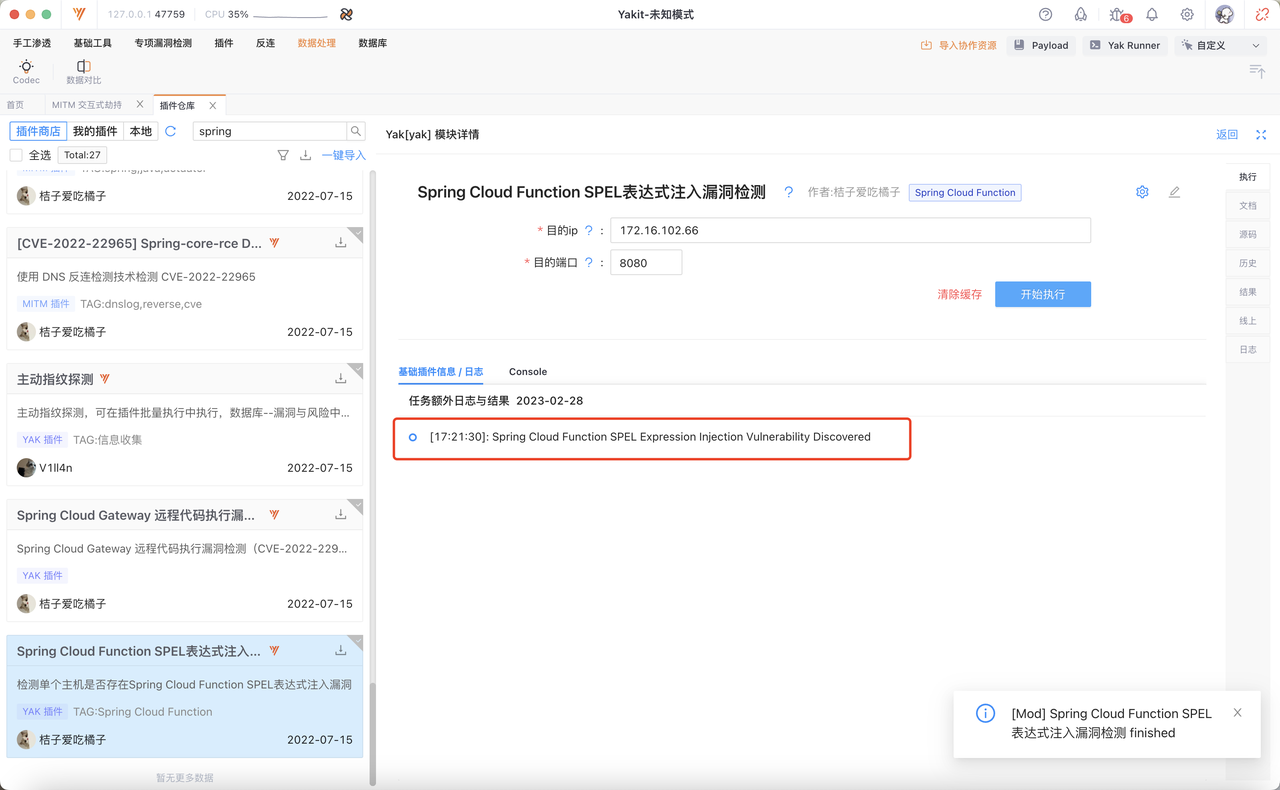1280x790 pixels.
Task: Click the help icon next to 目的端口
Action: (589, 263)
